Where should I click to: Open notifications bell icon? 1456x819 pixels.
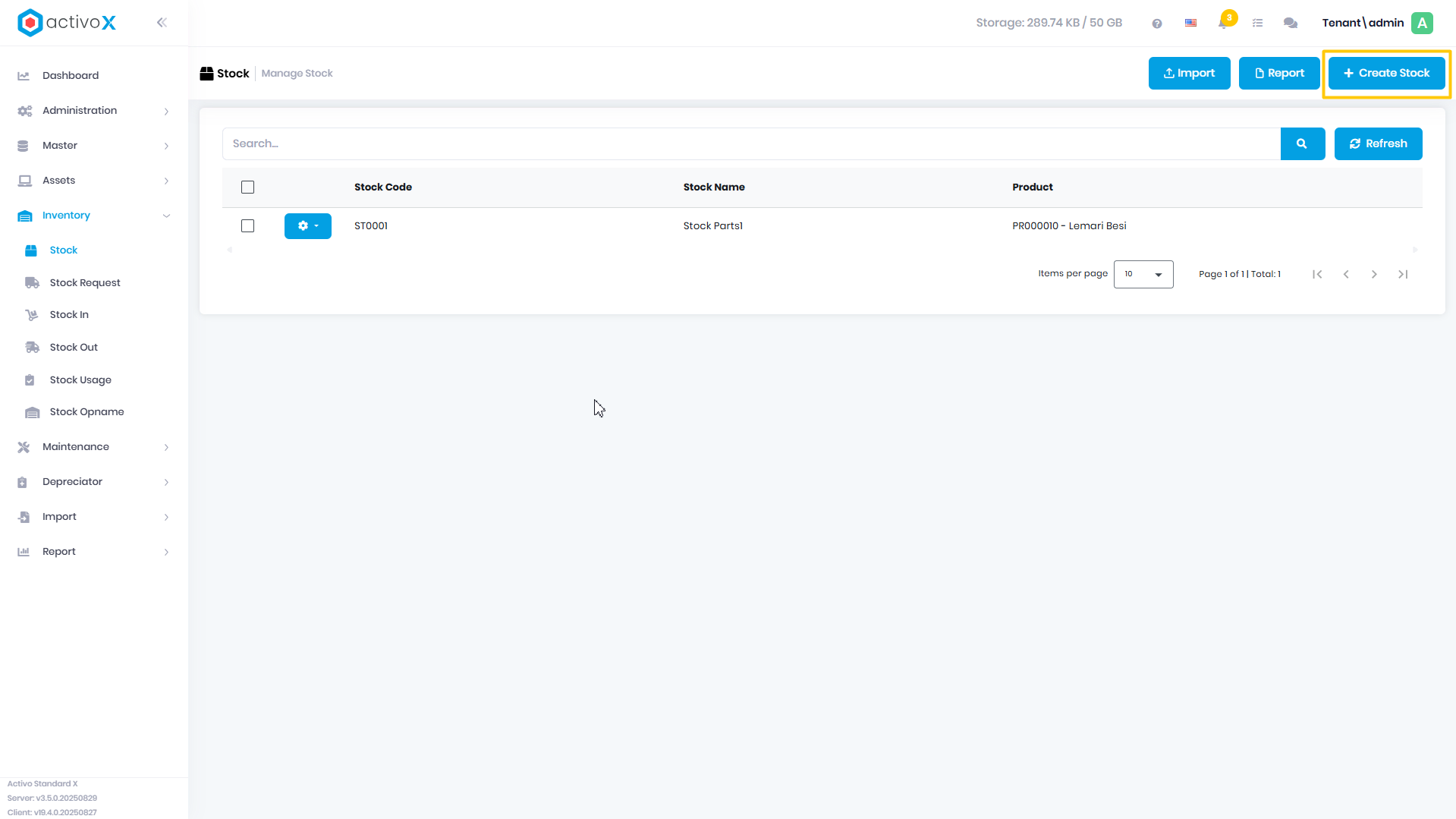click(x=1223, y=24)
